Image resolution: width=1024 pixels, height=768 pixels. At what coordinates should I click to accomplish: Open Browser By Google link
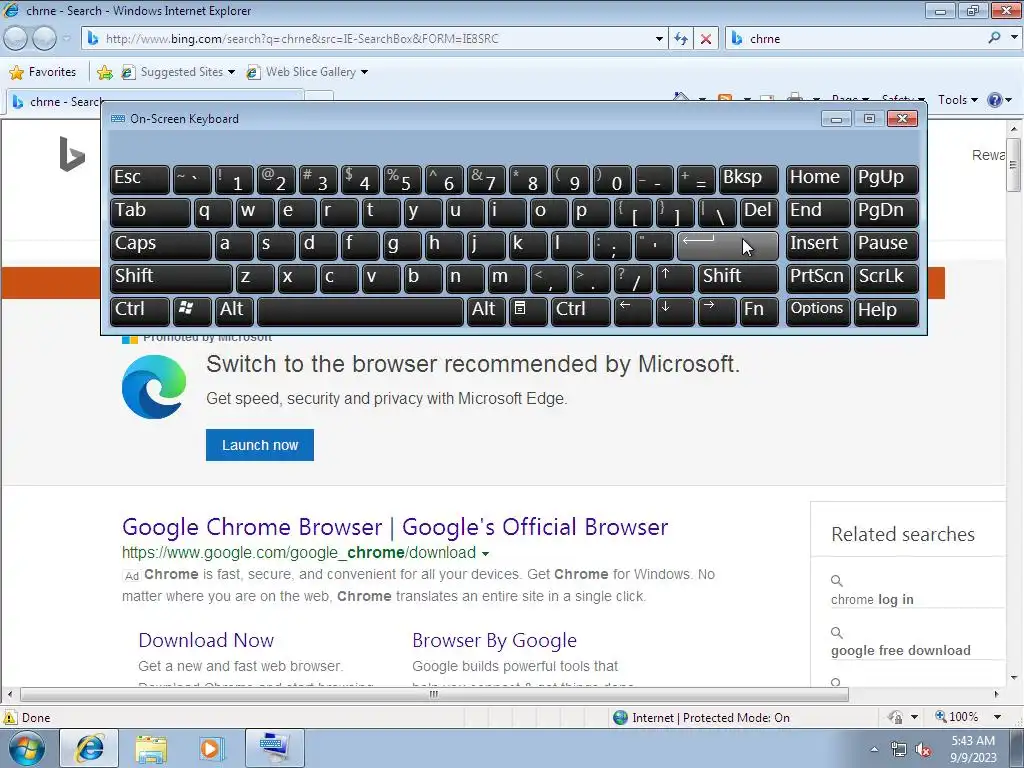pos(494,641)
